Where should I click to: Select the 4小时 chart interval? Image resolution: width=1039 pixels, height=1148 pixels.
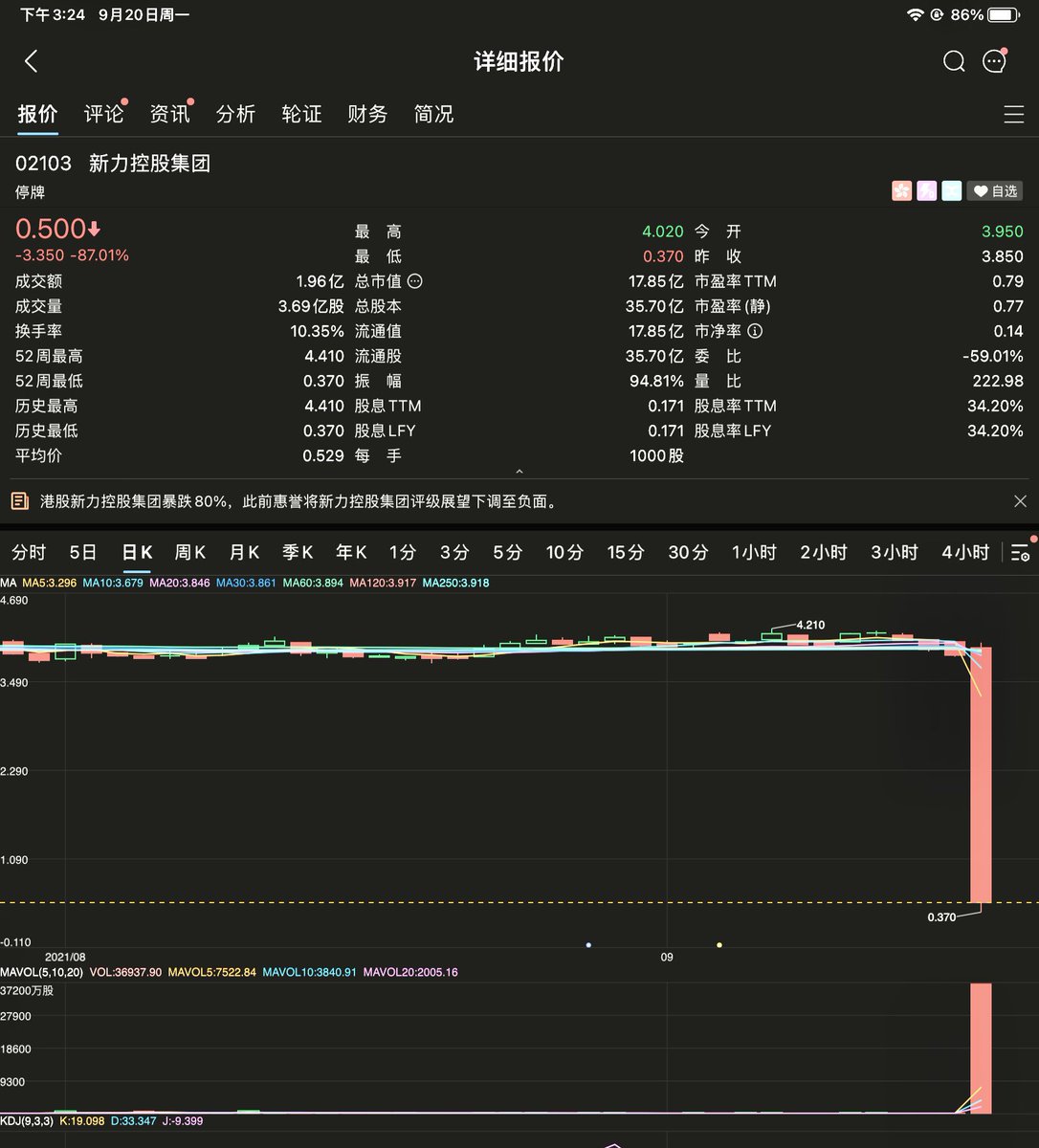[965, 552]
